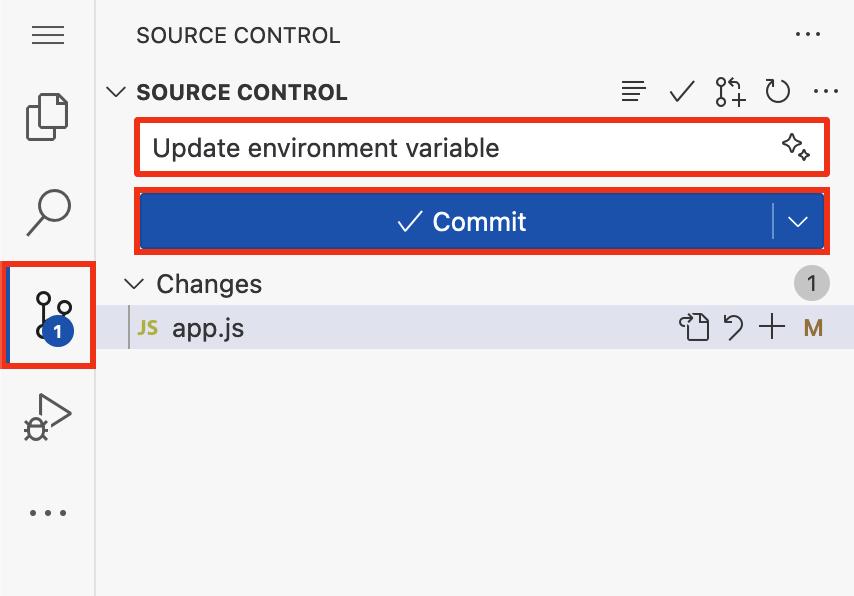The image size is (854, 596).
Task: Open the Commit options dropdown arrow
Action: click(x=798, y=221)
